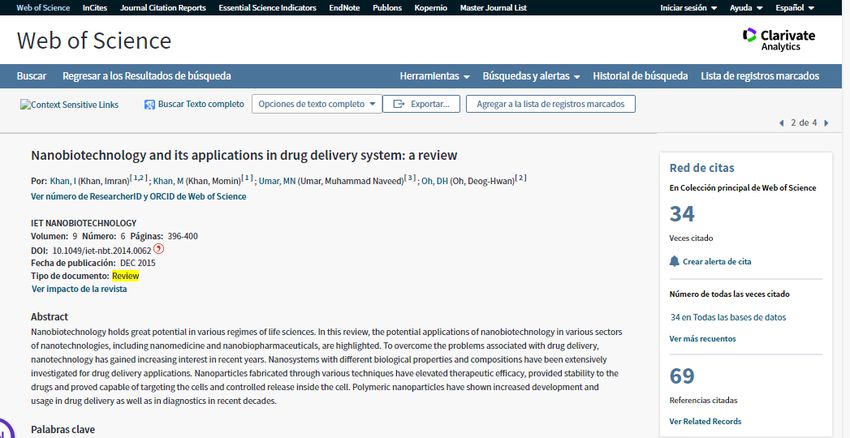The image size is (850, 438).
Task: Click Agregar a la lista de registros marcados
Action: [550, 104]
